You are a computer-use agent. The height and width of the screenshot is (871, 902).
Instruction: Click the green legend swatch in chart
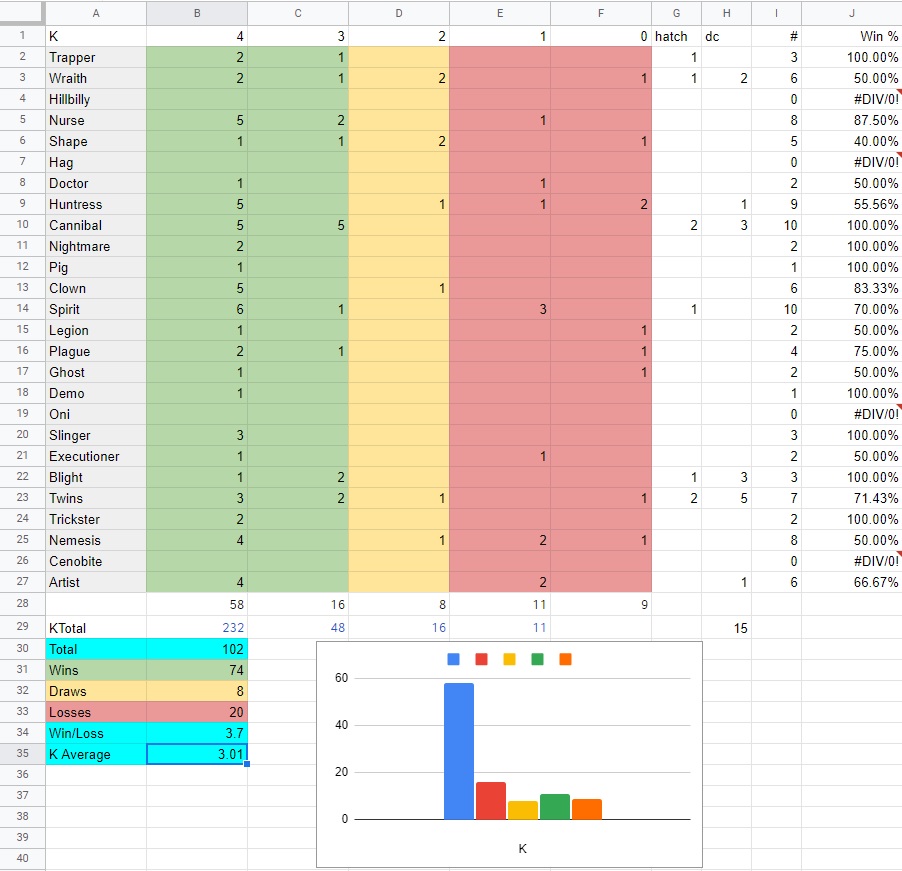pos(537,659)
